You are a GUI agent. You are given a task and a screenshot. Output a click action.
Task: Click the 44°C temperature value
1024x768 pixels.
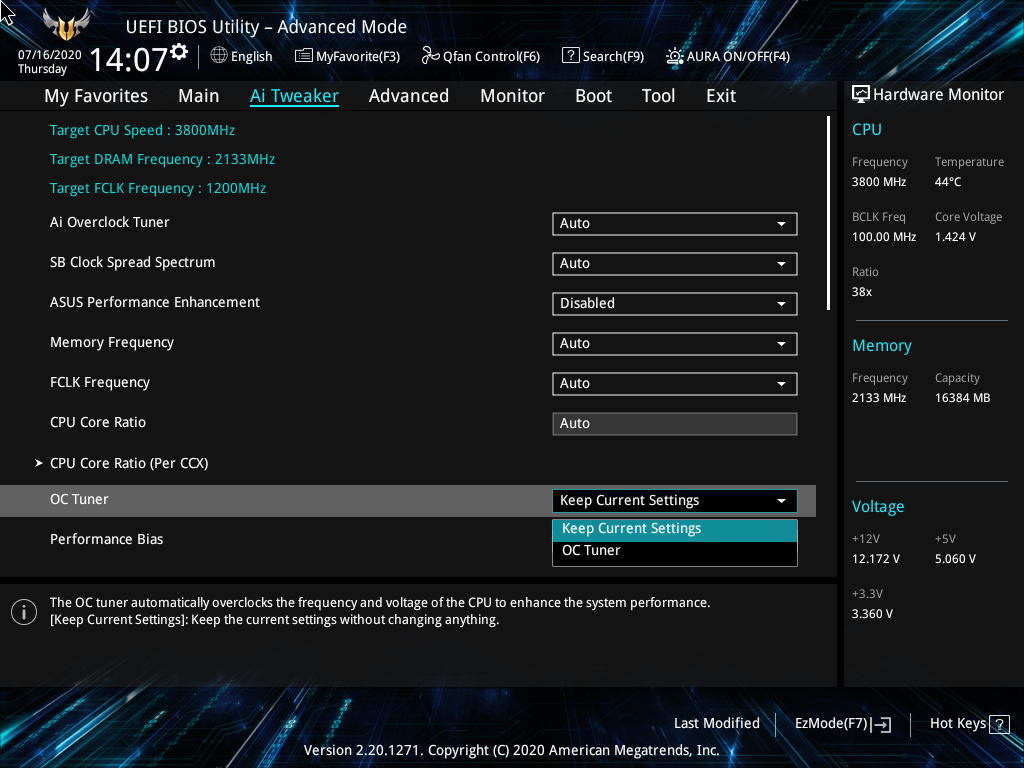[948, 182]
